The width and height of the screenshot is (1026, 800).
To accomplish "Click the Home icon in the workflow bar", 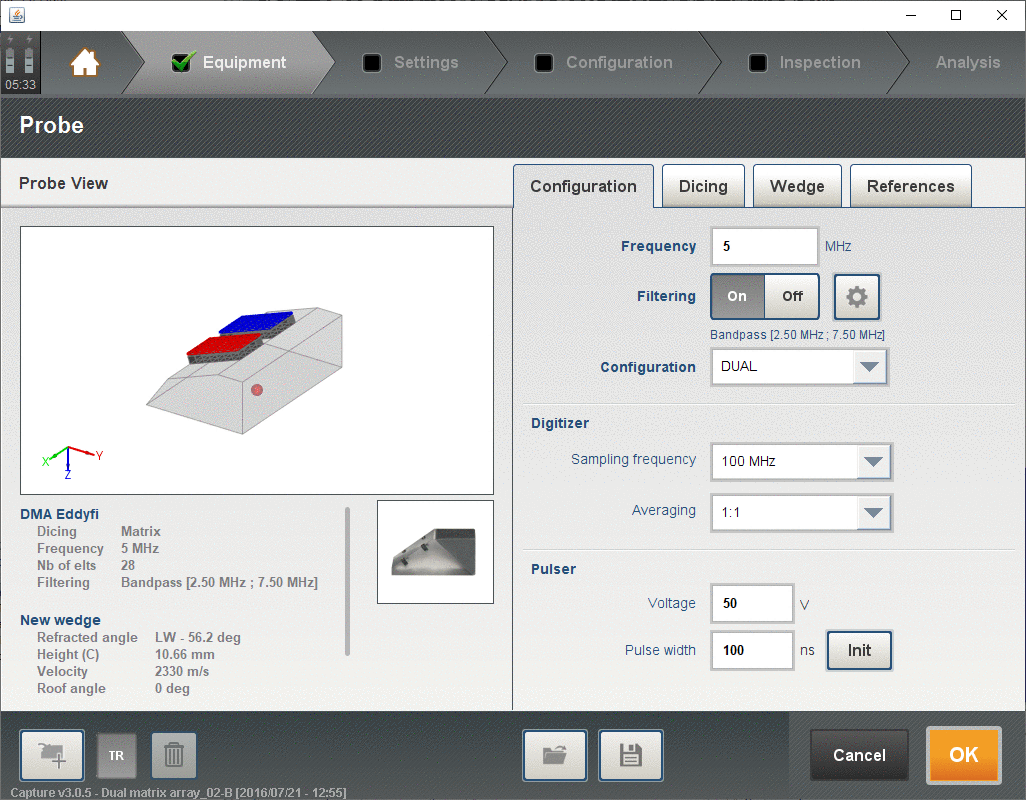I will [85, 62].
